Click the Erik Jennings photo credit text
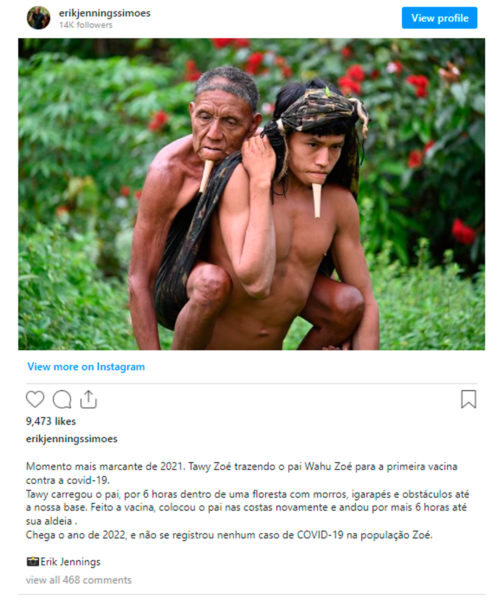This screenshot has width=499, height=600. click(70, 562)
